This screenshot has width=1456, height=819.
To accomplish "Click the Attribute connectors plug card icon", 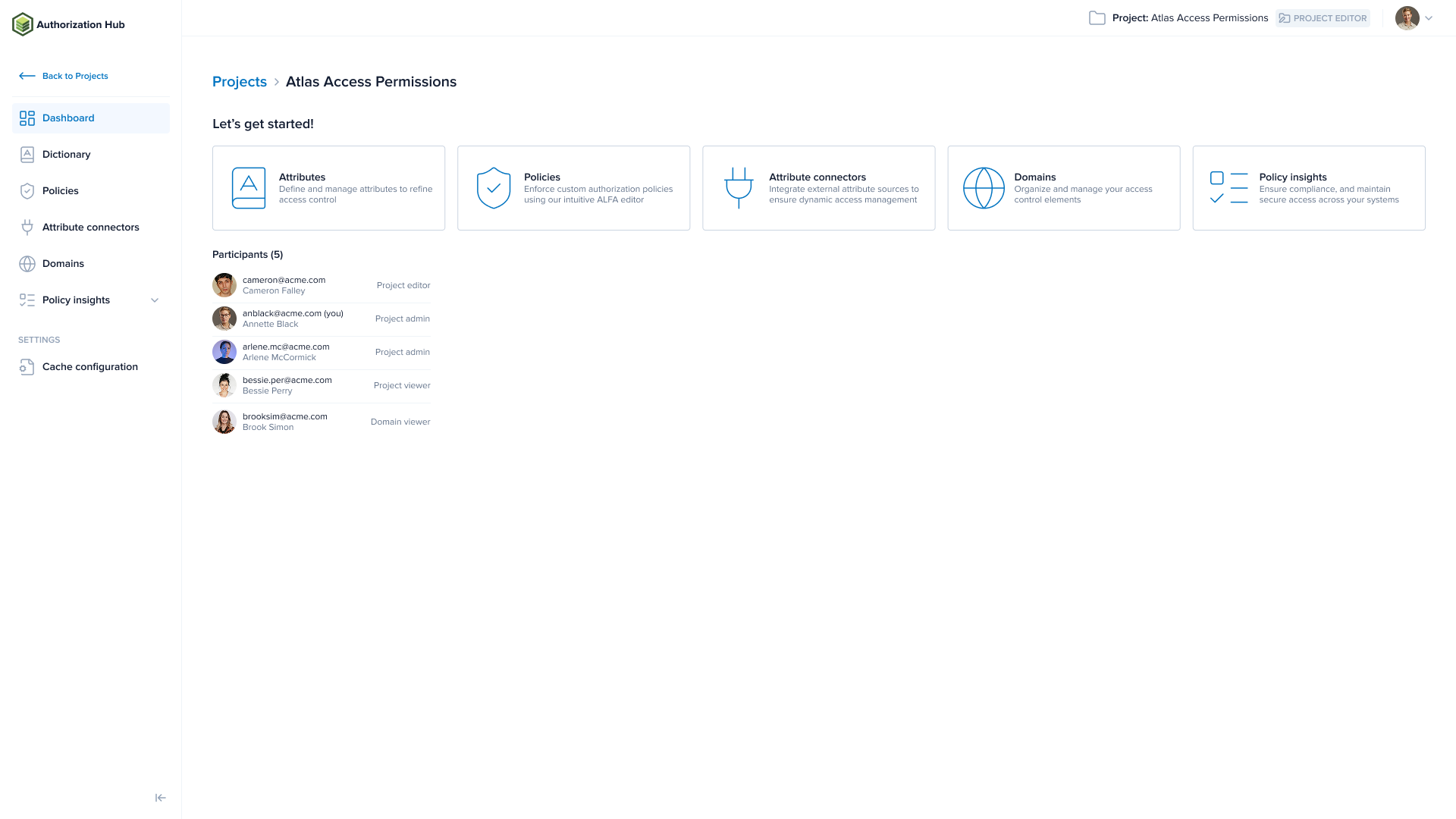I will coord(739,188).
